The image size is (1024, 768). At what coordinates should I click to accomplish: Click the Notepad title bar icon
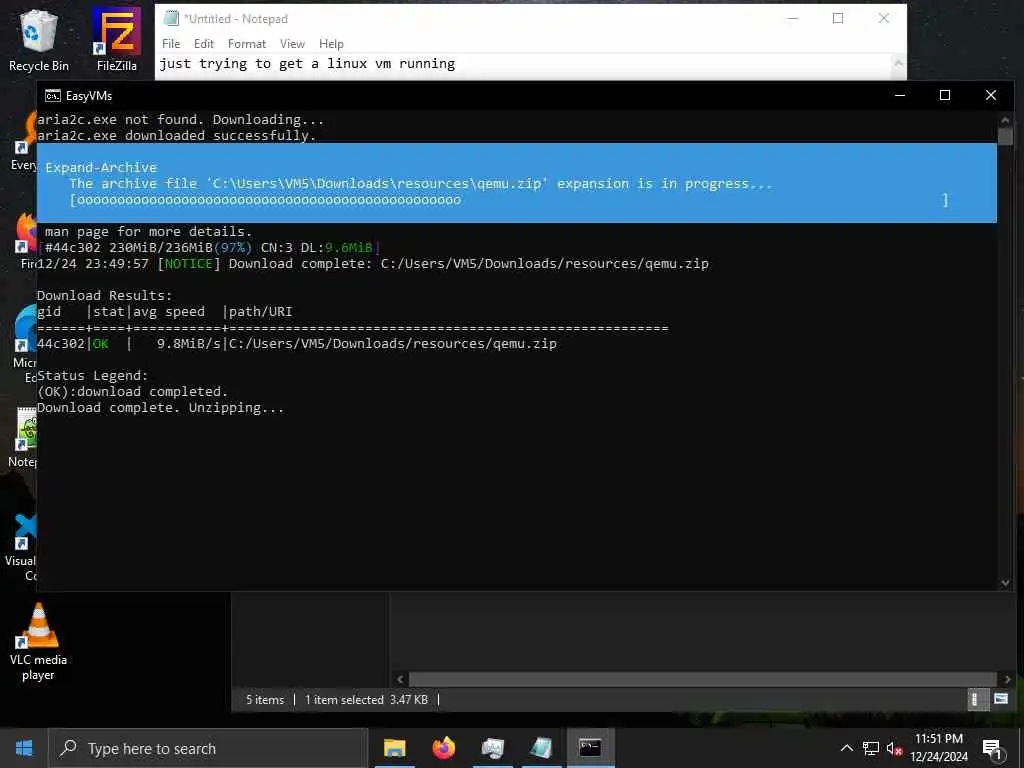pyautogui.click(x=171, y=18)
